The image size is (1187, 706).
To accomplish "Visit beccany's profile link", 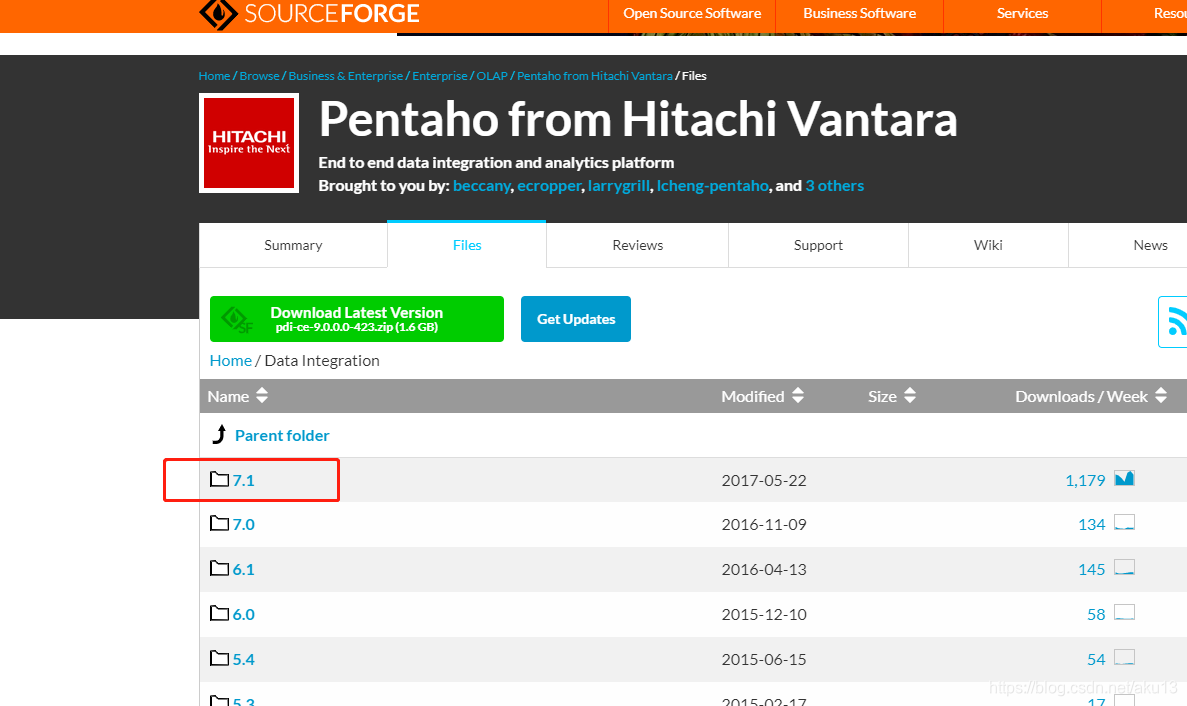I will pos(481,185).
